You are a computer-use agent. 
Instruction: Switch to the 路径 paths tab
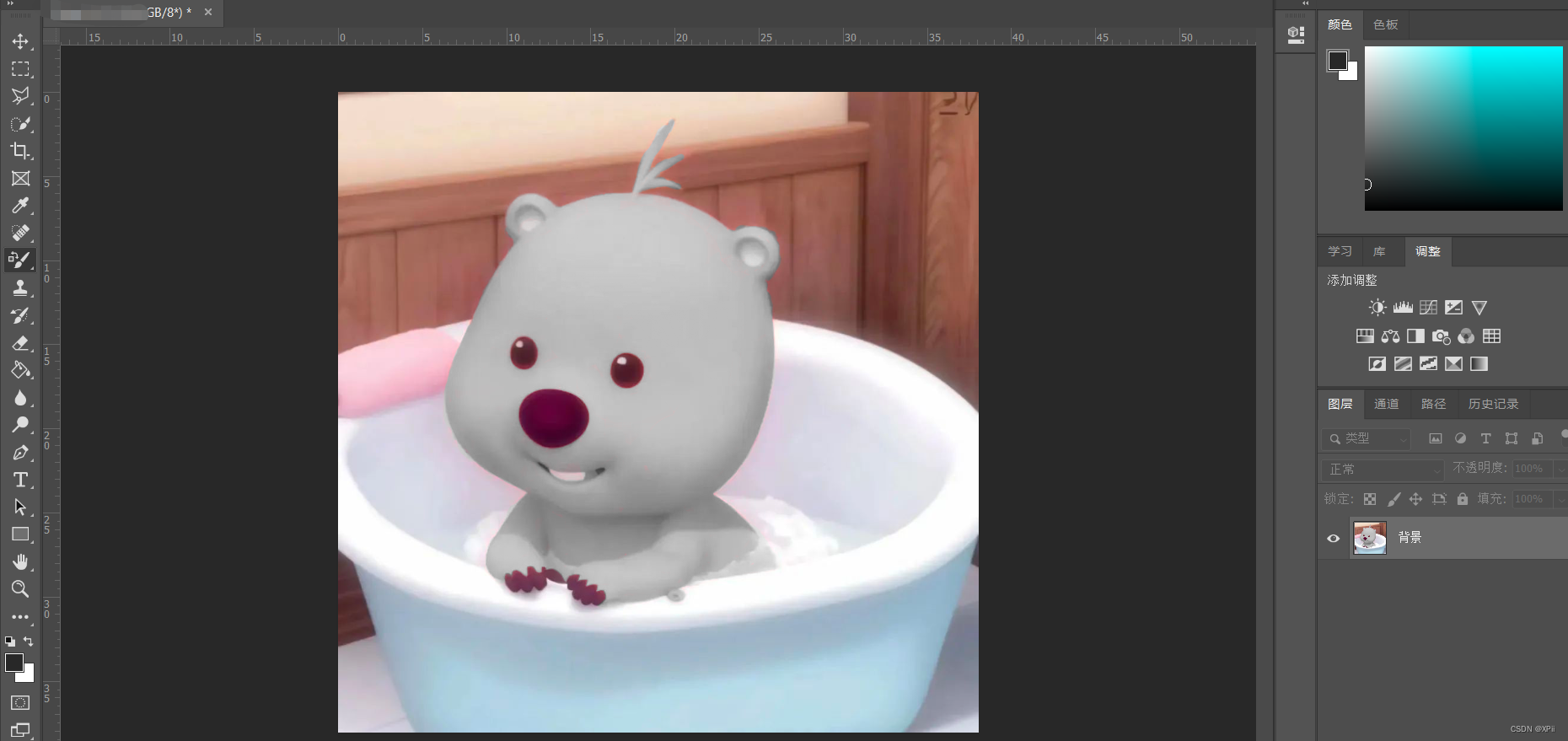1433,404
